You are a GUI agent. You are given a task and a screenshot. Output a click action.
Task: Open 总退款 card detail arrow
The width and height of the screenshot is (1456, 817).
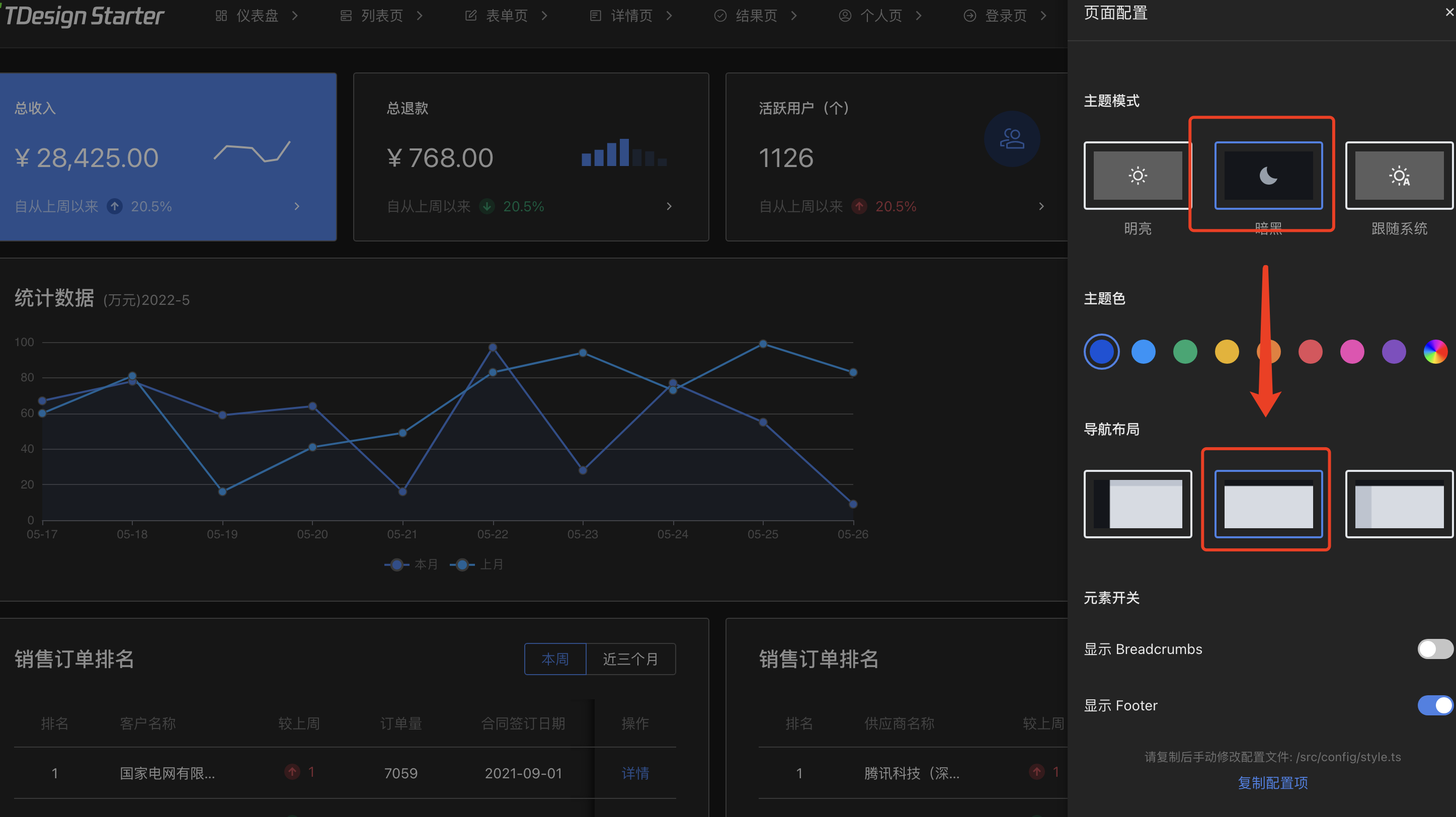tap(669, 206)
